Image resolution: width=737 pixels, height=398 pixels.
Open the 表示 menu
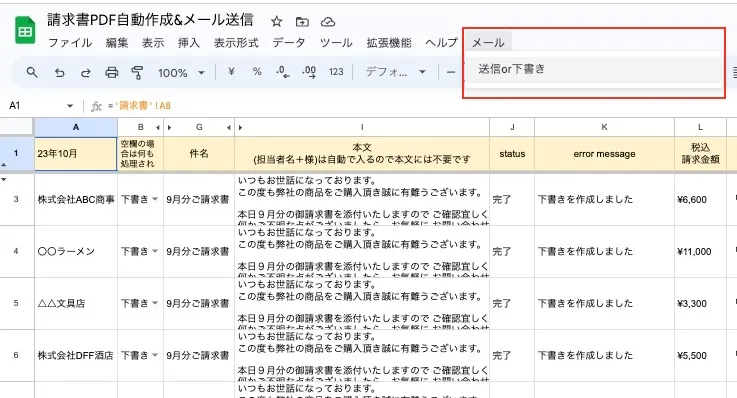point(153,43)
